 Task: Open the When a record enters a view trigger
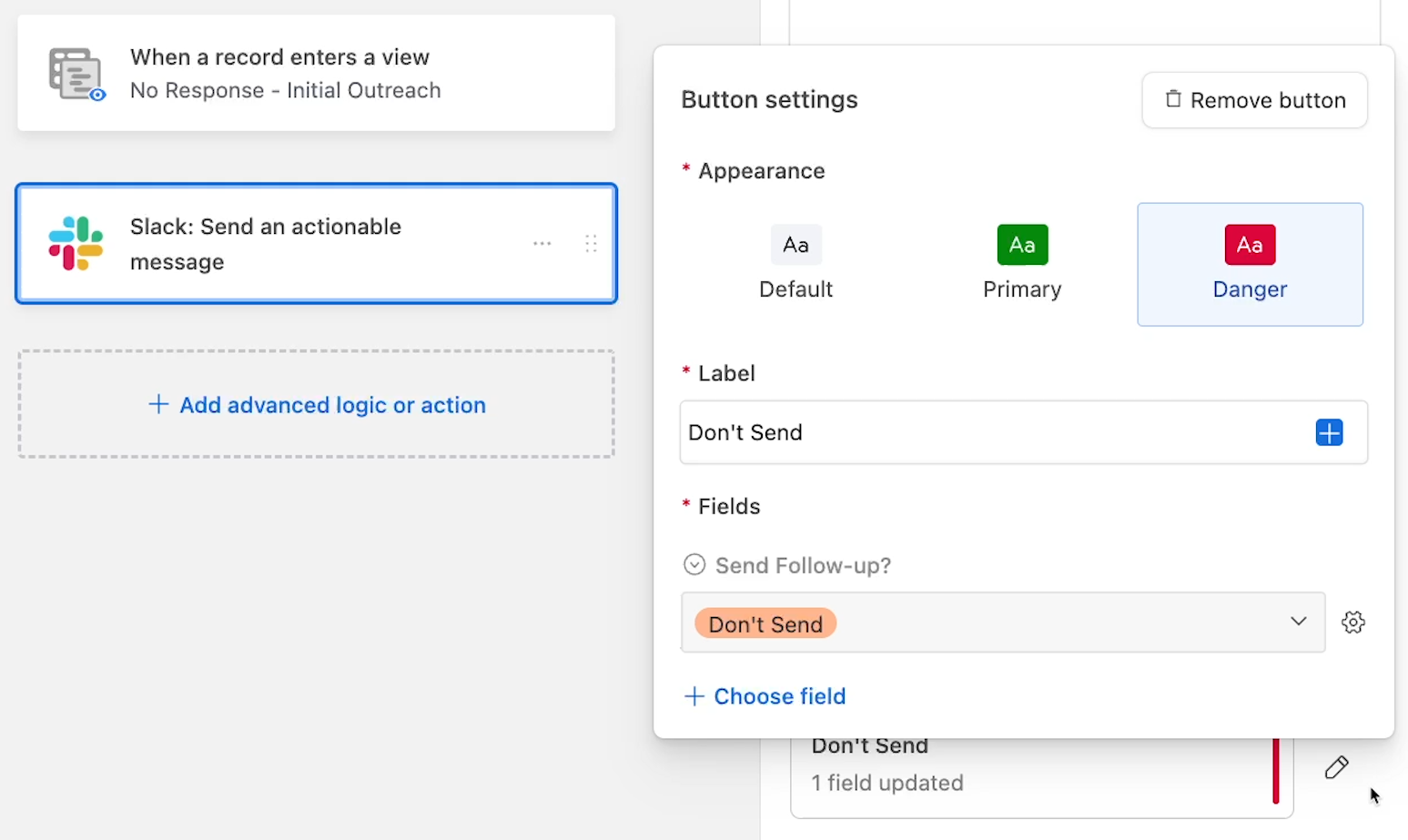316,73
